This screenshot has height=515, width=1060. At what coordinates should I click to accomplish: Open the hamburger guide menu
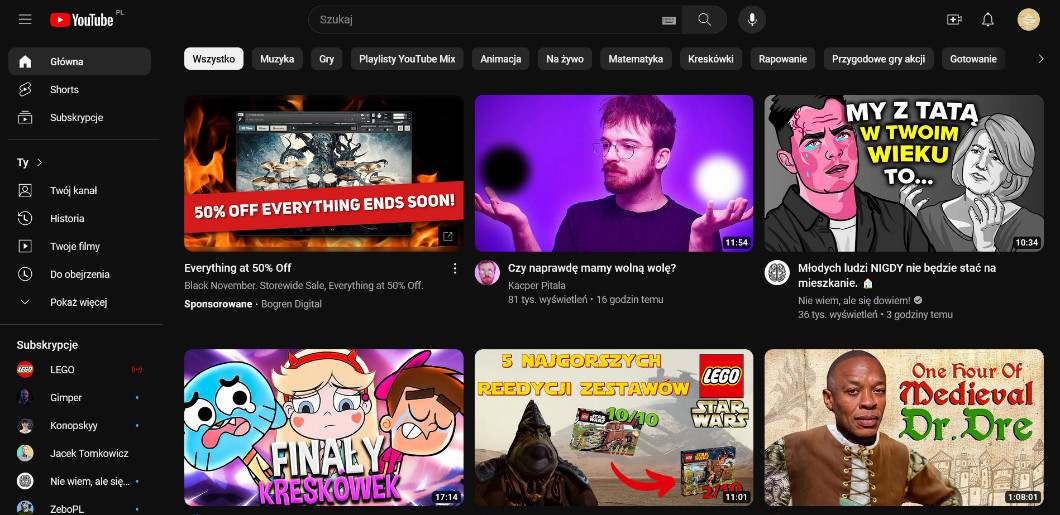[x=25, y=19]
